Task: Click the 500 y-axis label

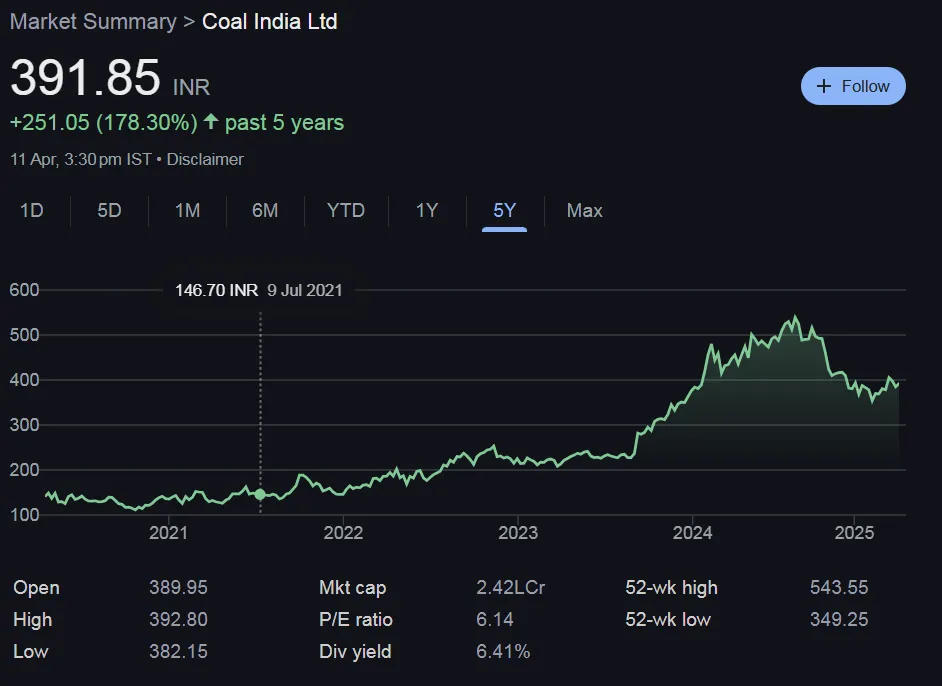Action: 25,335
